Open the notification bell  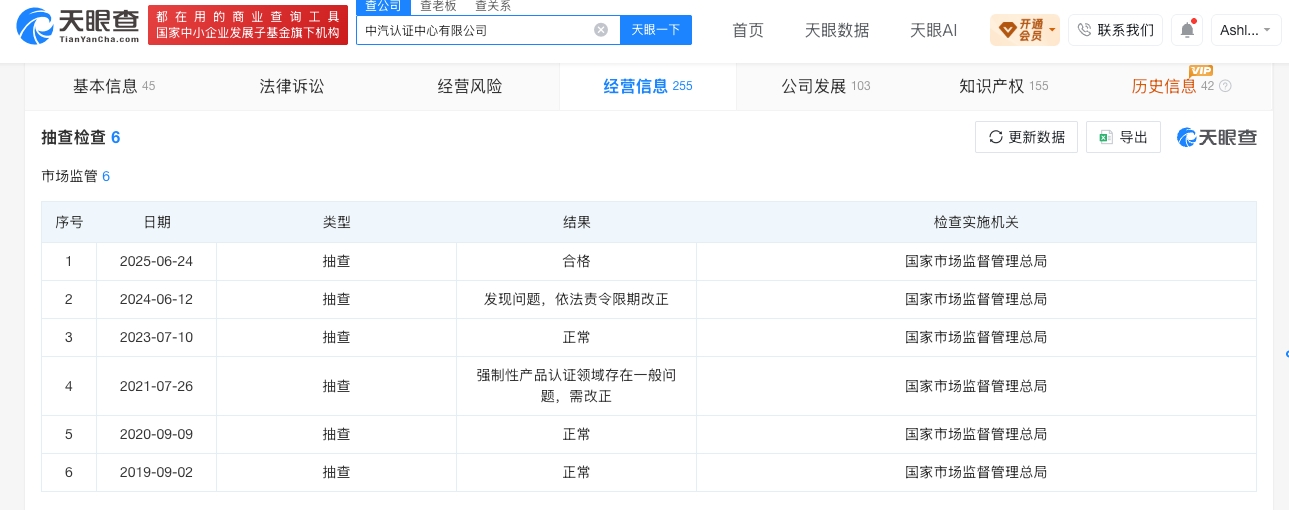[1187, 30]
